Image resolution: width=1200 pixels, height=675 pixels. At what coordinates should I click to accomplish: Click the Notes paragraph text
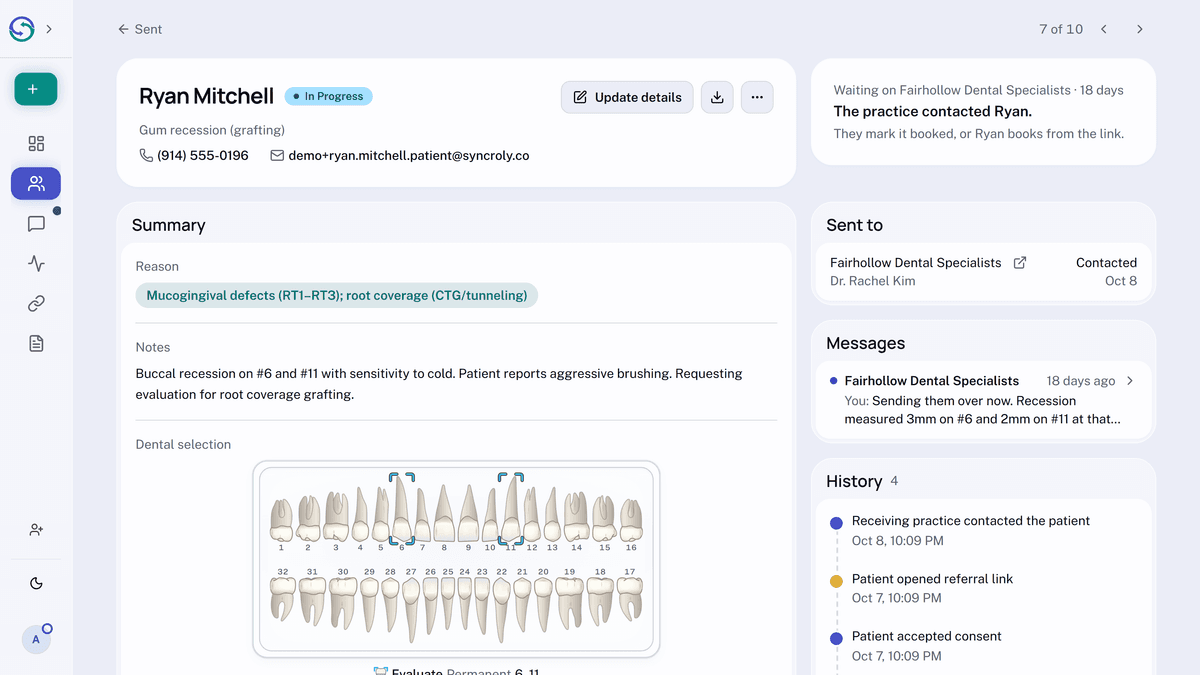(439, 384)
